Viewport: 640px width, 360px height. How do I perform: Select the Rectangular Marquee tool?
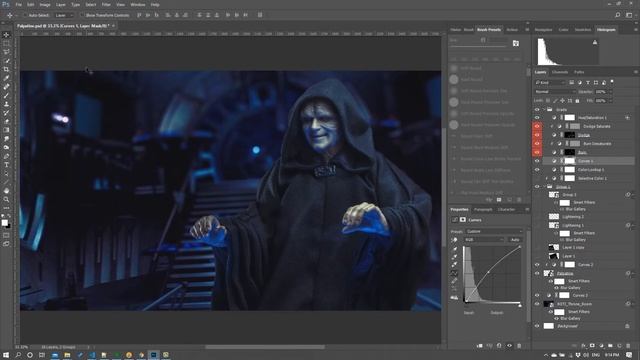coord(6,43)
